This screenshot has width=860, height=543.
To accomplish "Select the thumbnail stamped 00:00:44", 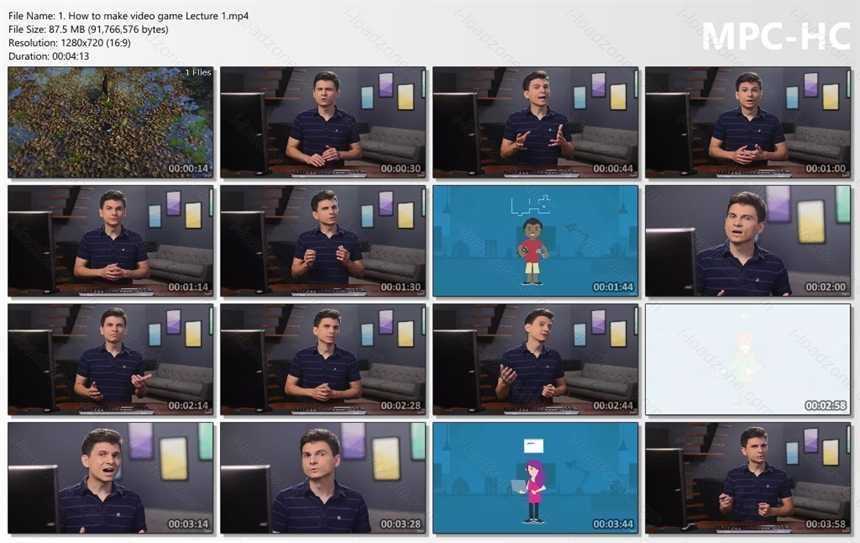I will [535, 122].
